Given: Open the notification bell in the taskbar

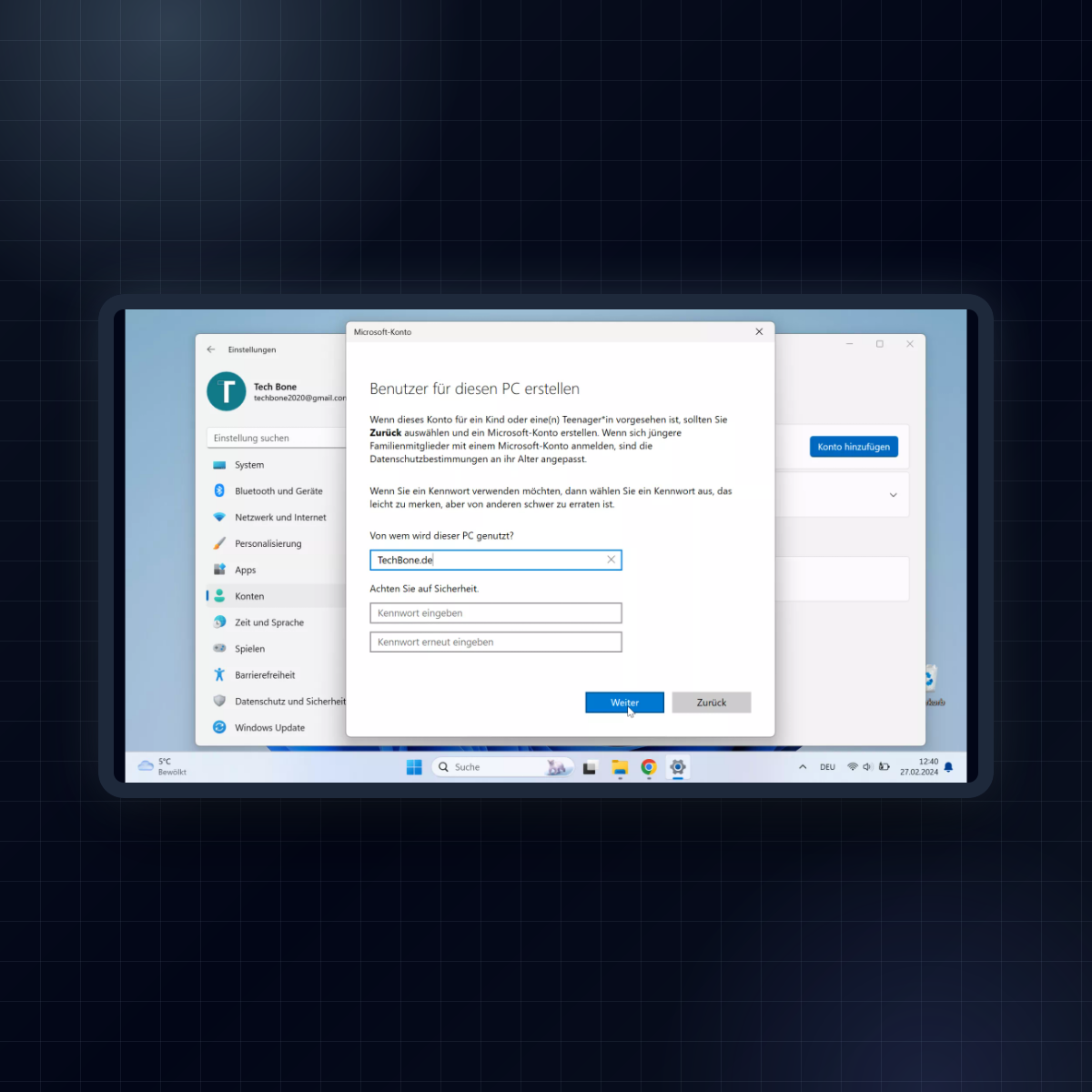Looking at the screenshot, I should pyautogui.click(x=948, y=767).
